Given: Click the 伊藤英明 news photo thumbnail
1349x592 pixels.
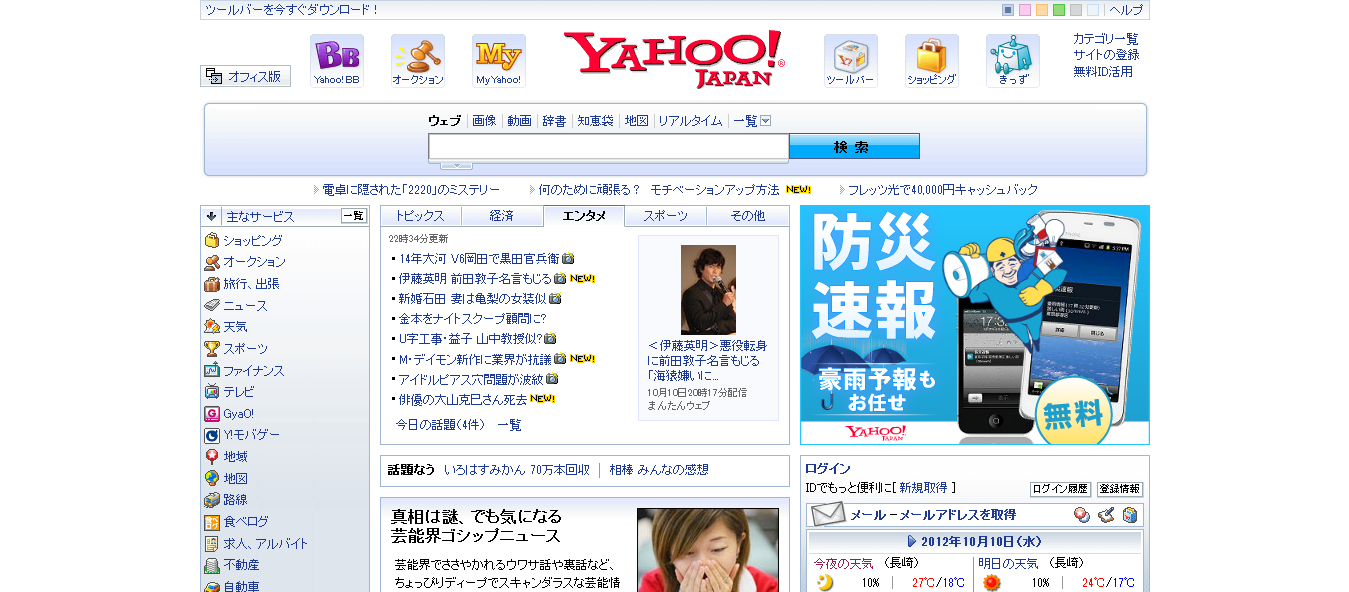Looking at the screenshot, I should 708,290.
